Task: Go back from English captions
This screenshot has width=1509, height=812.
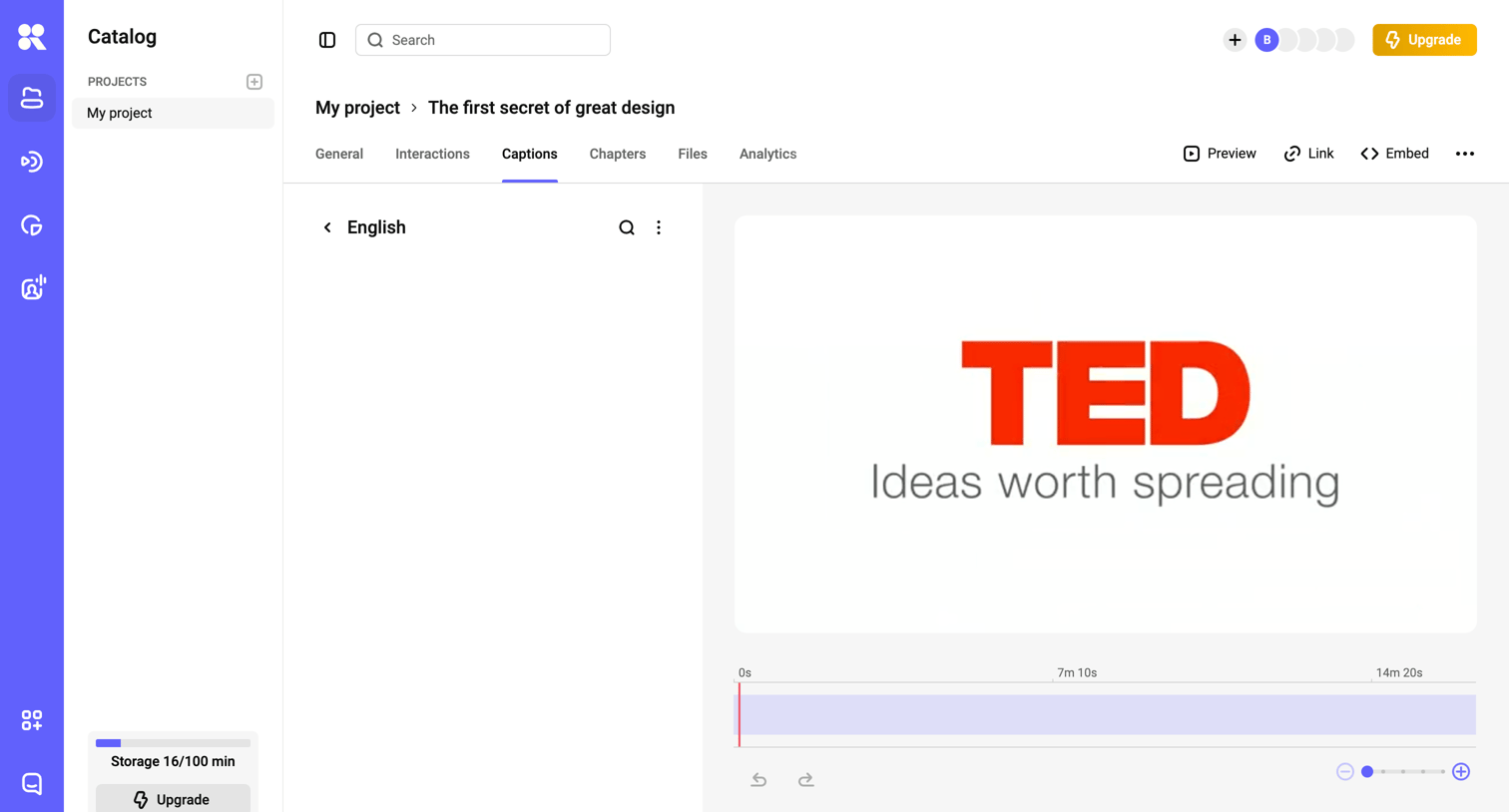Action: 327,227
